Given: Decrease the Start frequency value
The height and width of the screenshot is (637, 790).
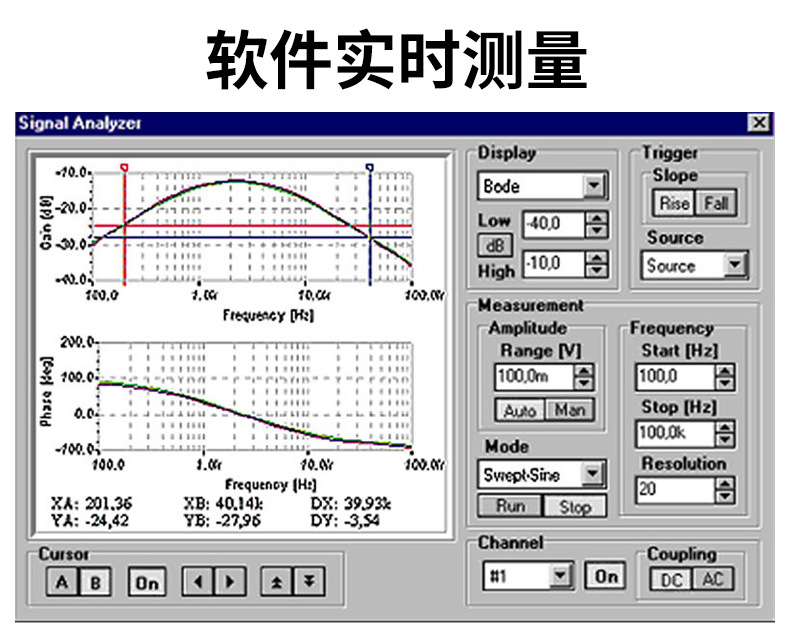Looking at the screenshot, I should (x=725, y=384).
